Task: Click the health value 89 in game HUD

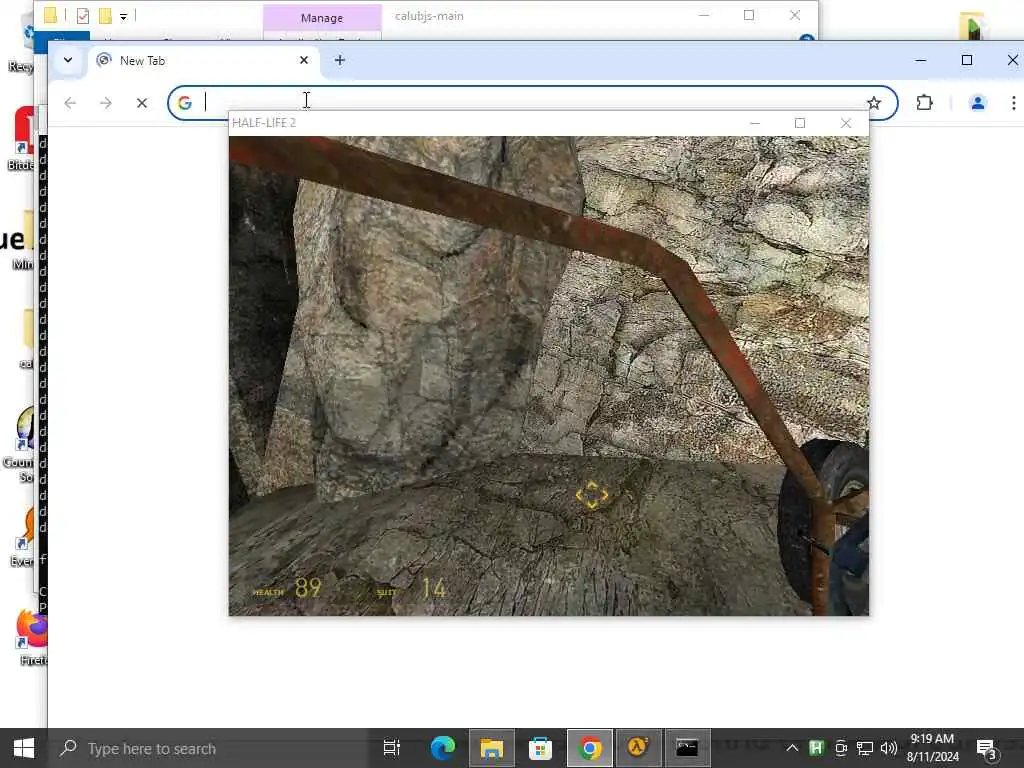Action: coord(308,588)
